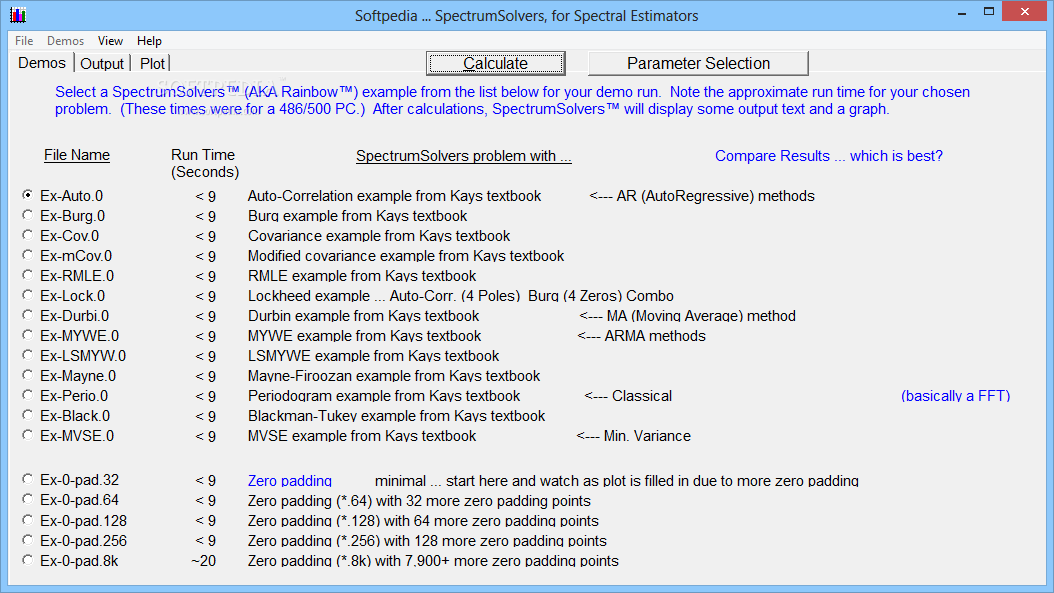This screenshot has width=1054, height=593.
Task: Minimize the SpectrumSolvers window
Action: point(962,12)
